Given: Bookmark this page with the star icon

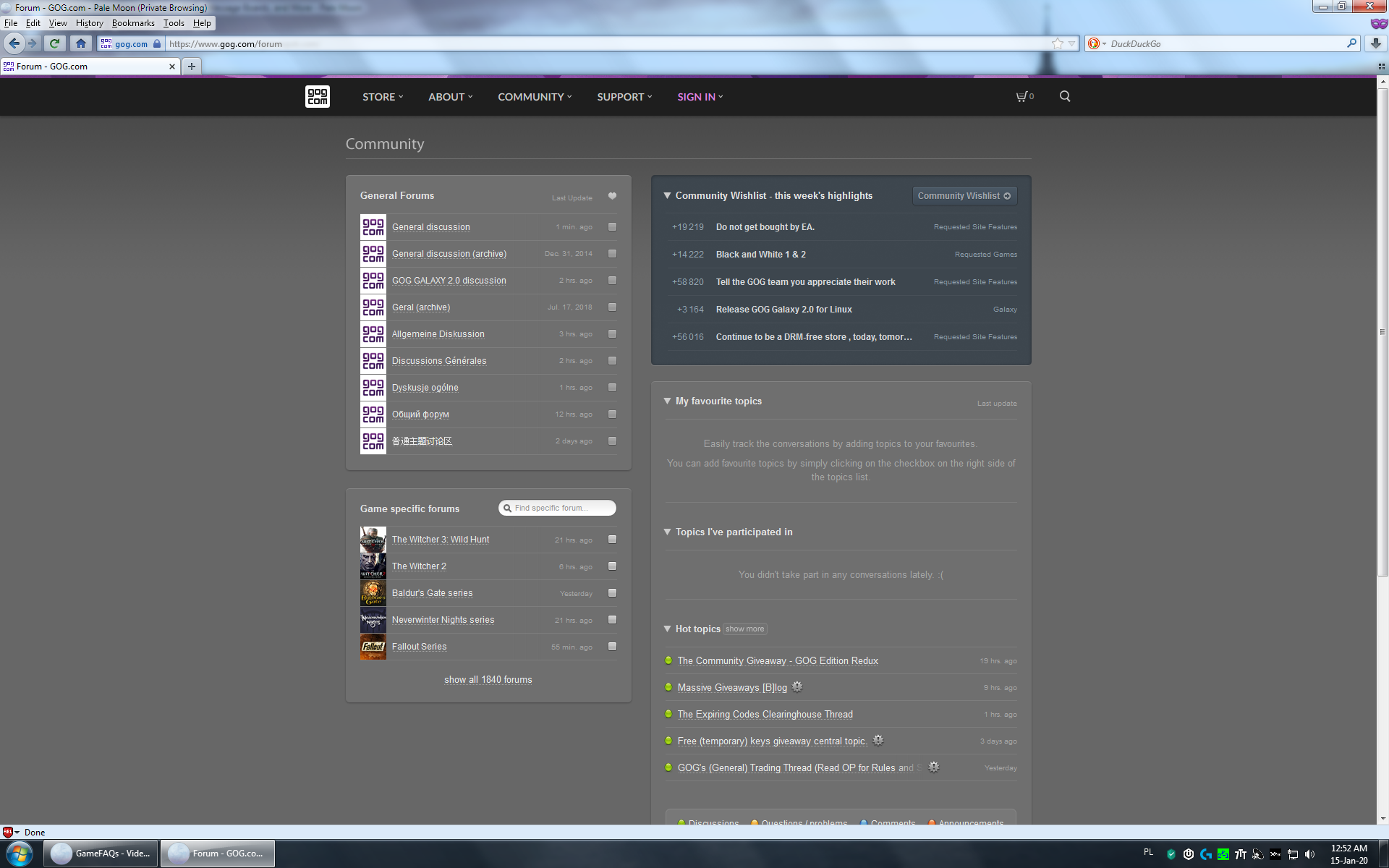Looking at the screenshot, I should point(1058,43).
